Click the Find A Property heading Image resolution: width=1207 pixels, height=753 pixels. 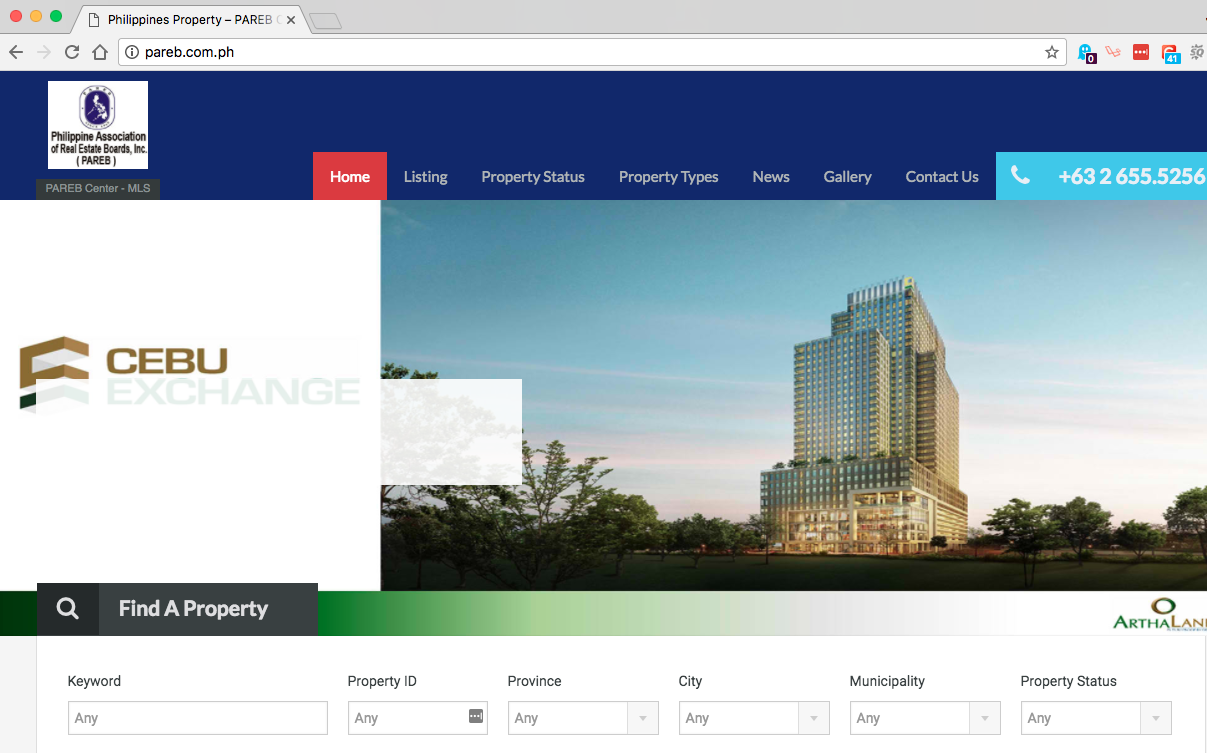pyautogui.click(x=193, y=609)
